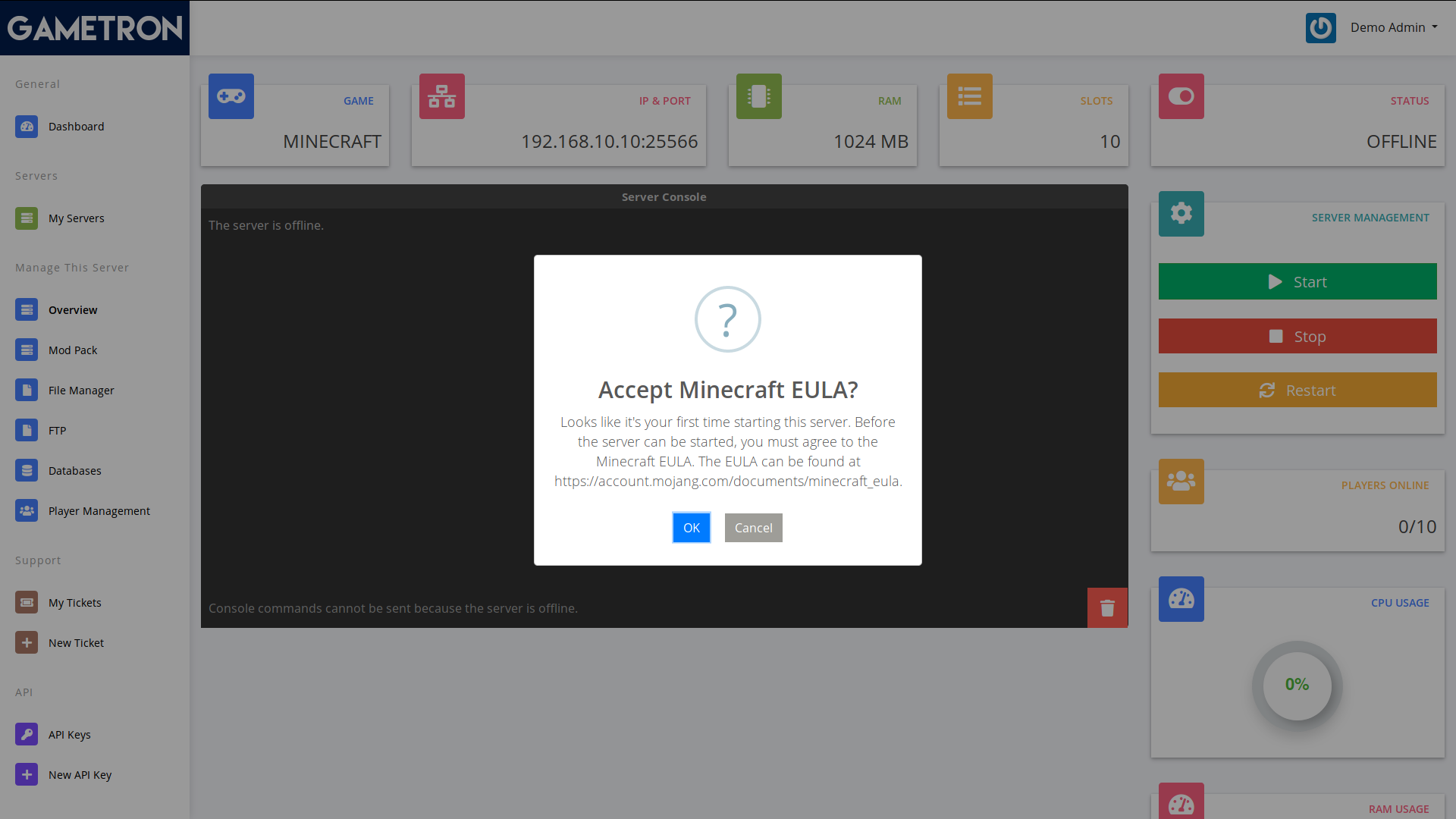The height and width of the screenshot is (819, 1456).
Task: Open File Manager in the sidebar
Action: 80,391
